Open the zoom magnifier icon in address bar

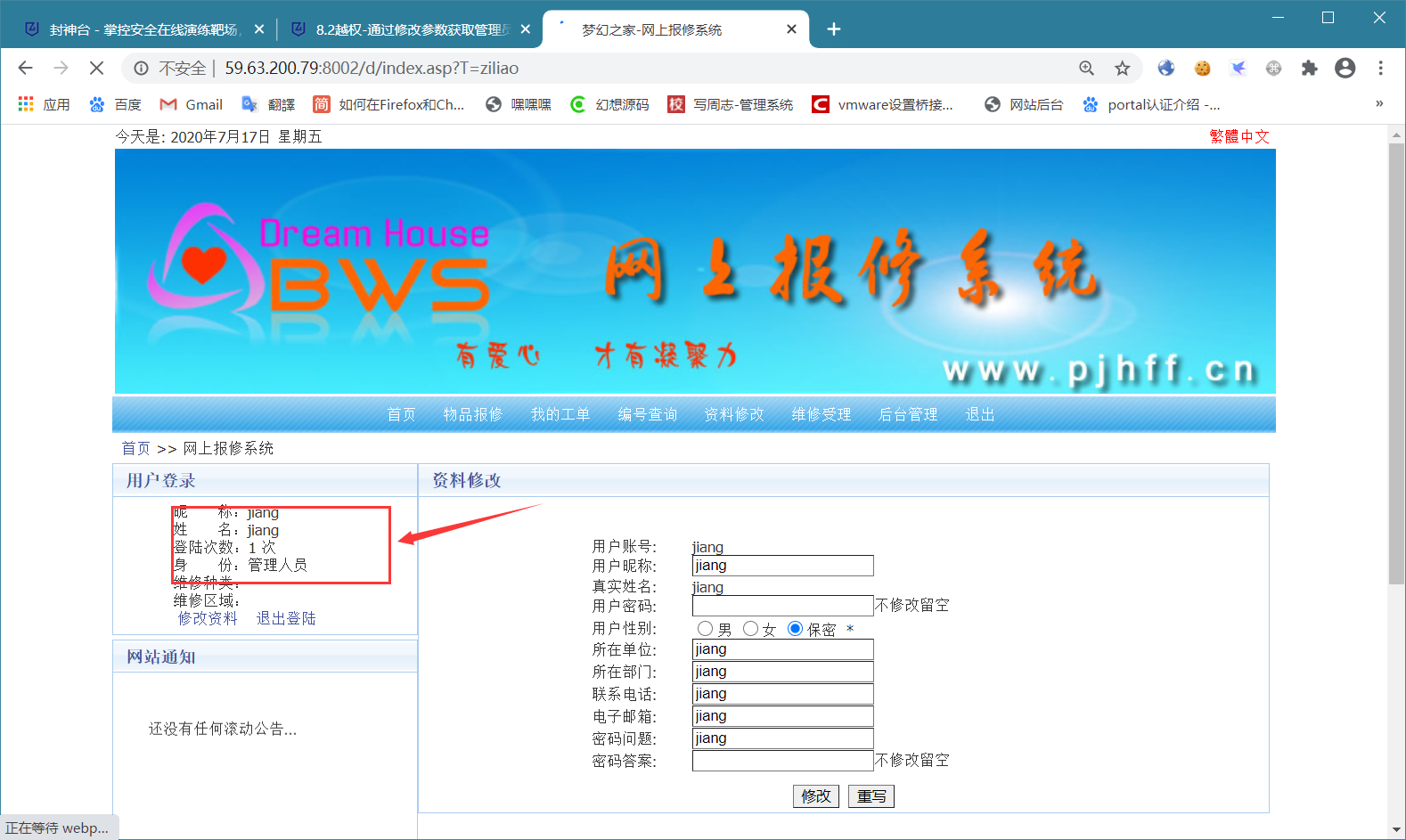[x=1086, y=68]
